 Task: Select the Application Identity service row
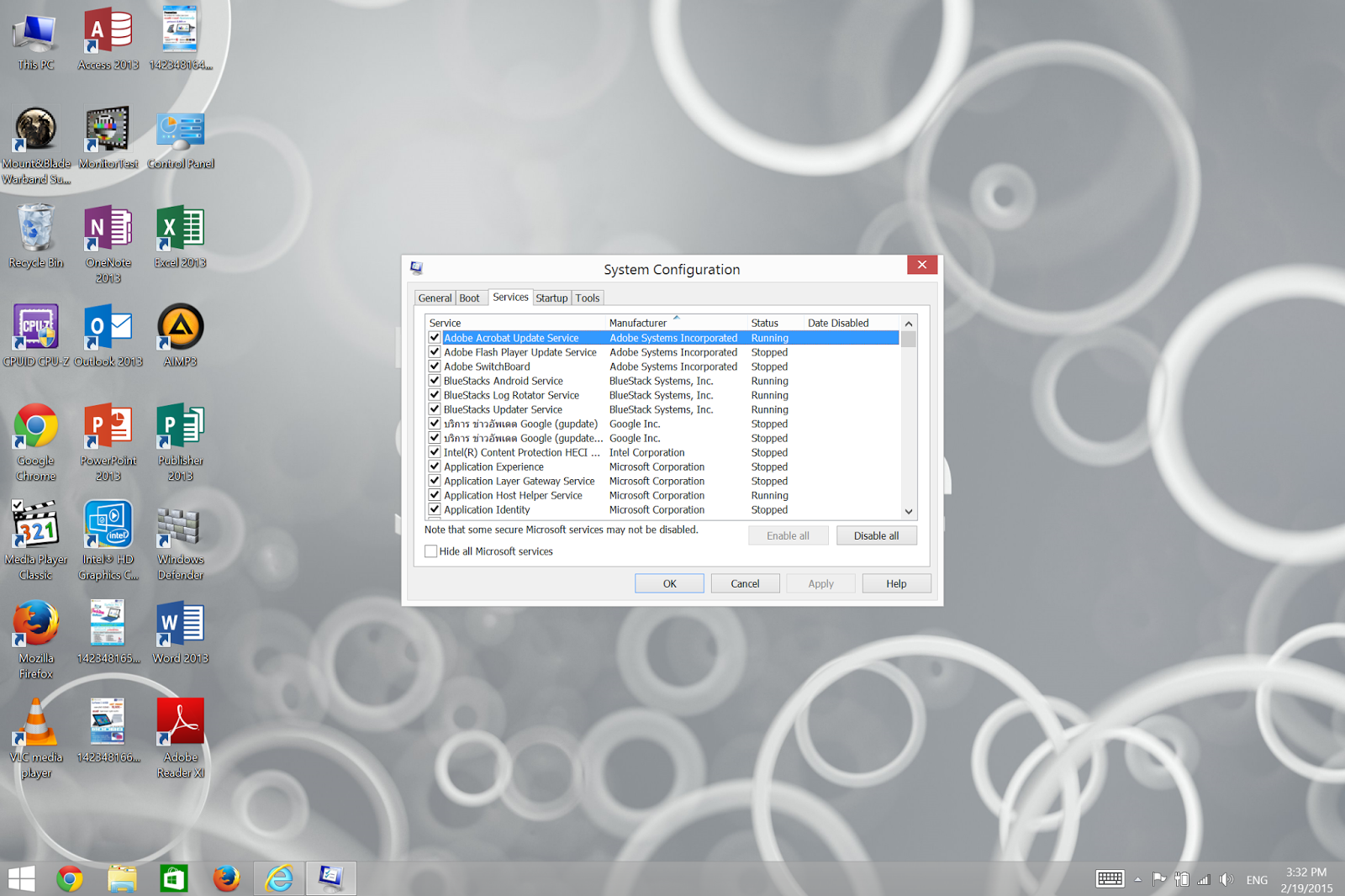pyautogui.click(x=663, y=509)
